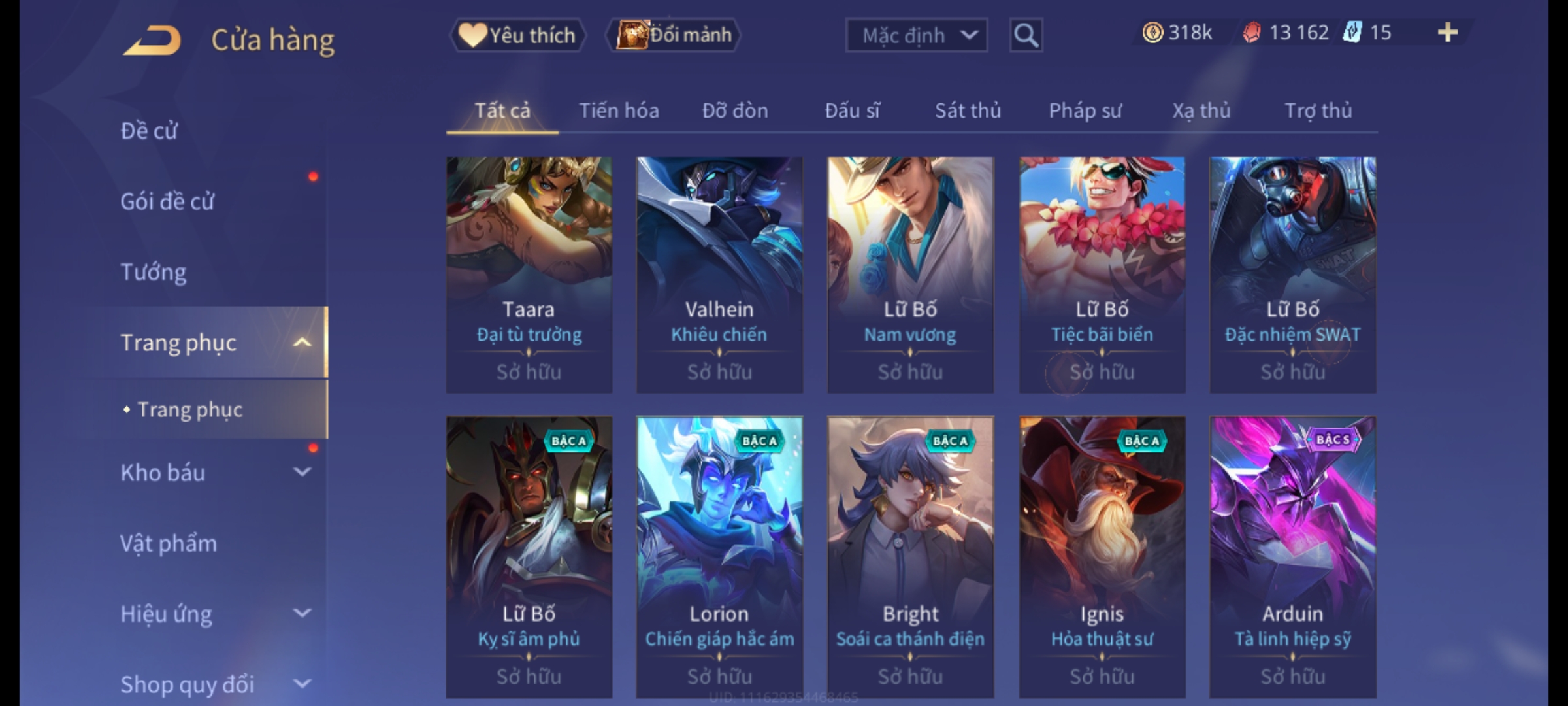1568x706 pixels.
Task: Expand the Hiệu ứng sidebar section
Action: pyautogui.click(x=302, y=613)
